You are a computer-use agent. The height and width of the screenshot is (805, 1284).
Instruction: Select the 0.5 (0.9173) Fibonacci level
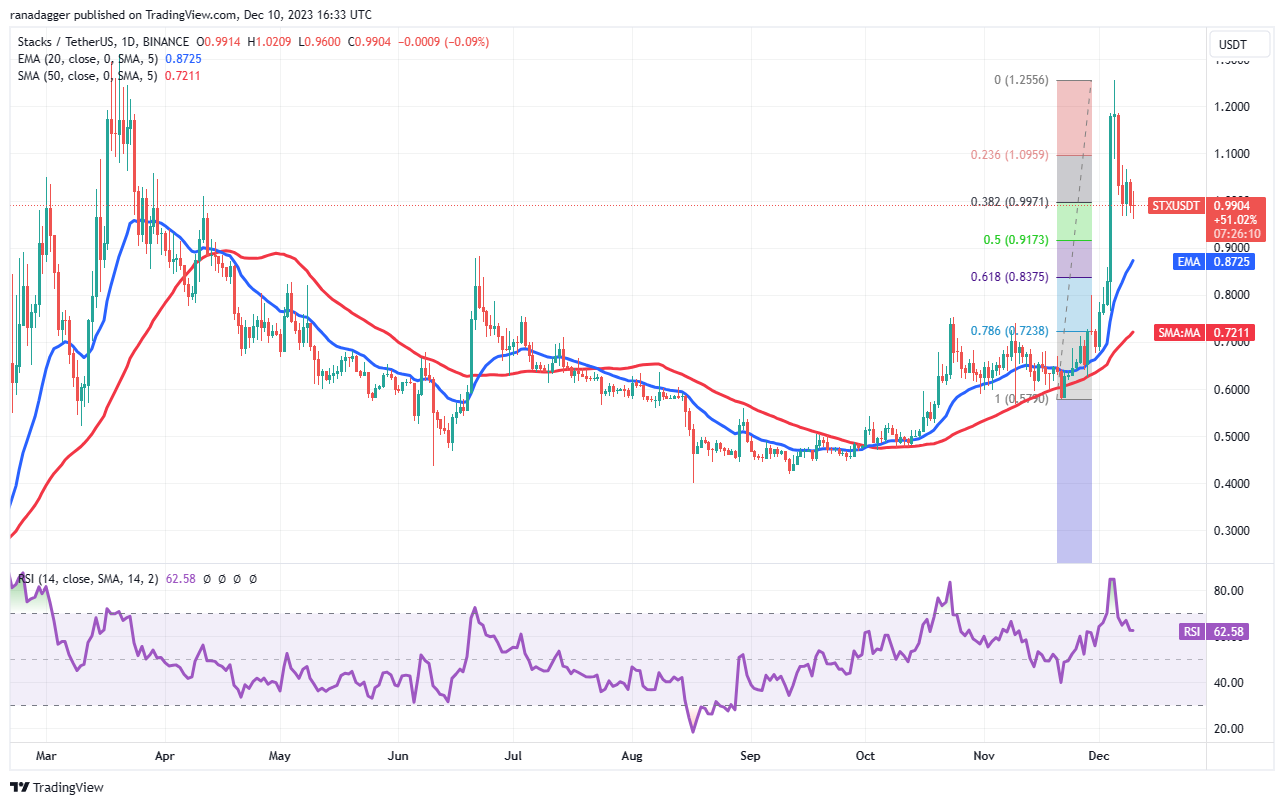[x=1014, y=241]
